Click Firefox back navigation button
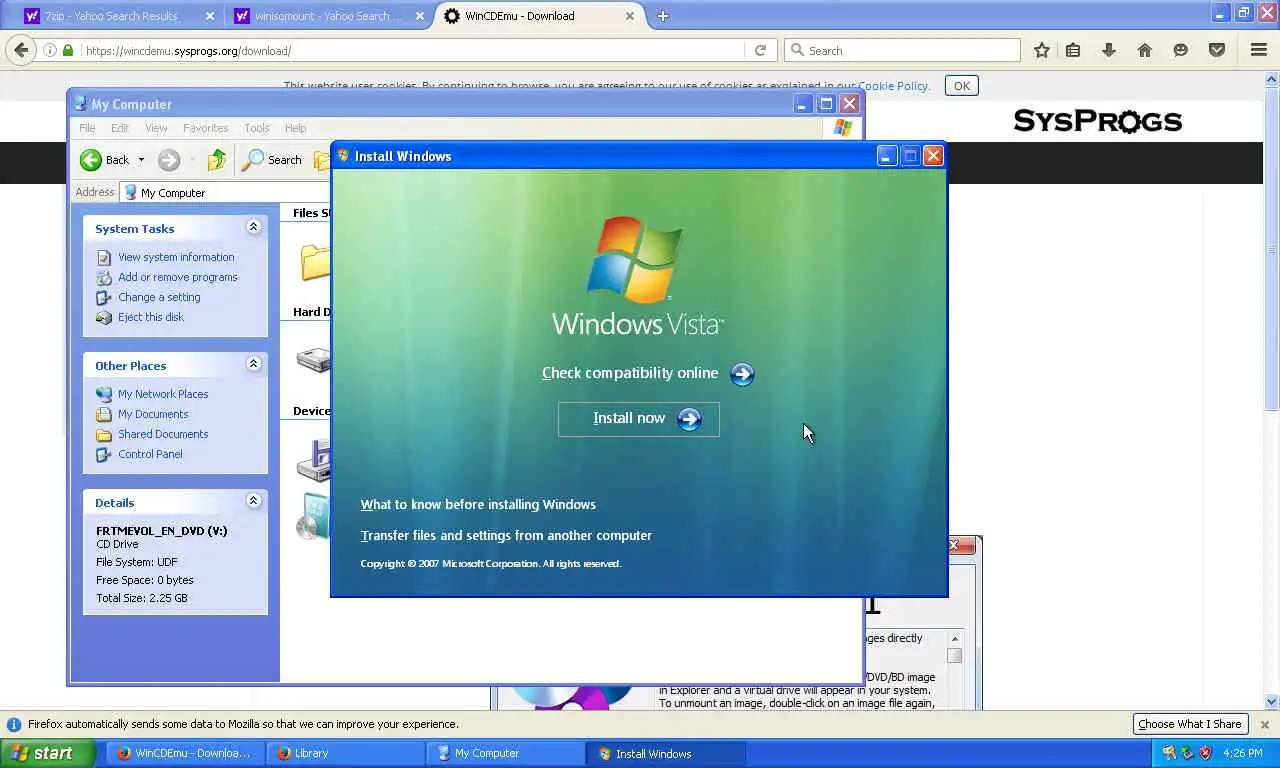The width and height of the screenshot is (1280, 768). click(21, 50)
